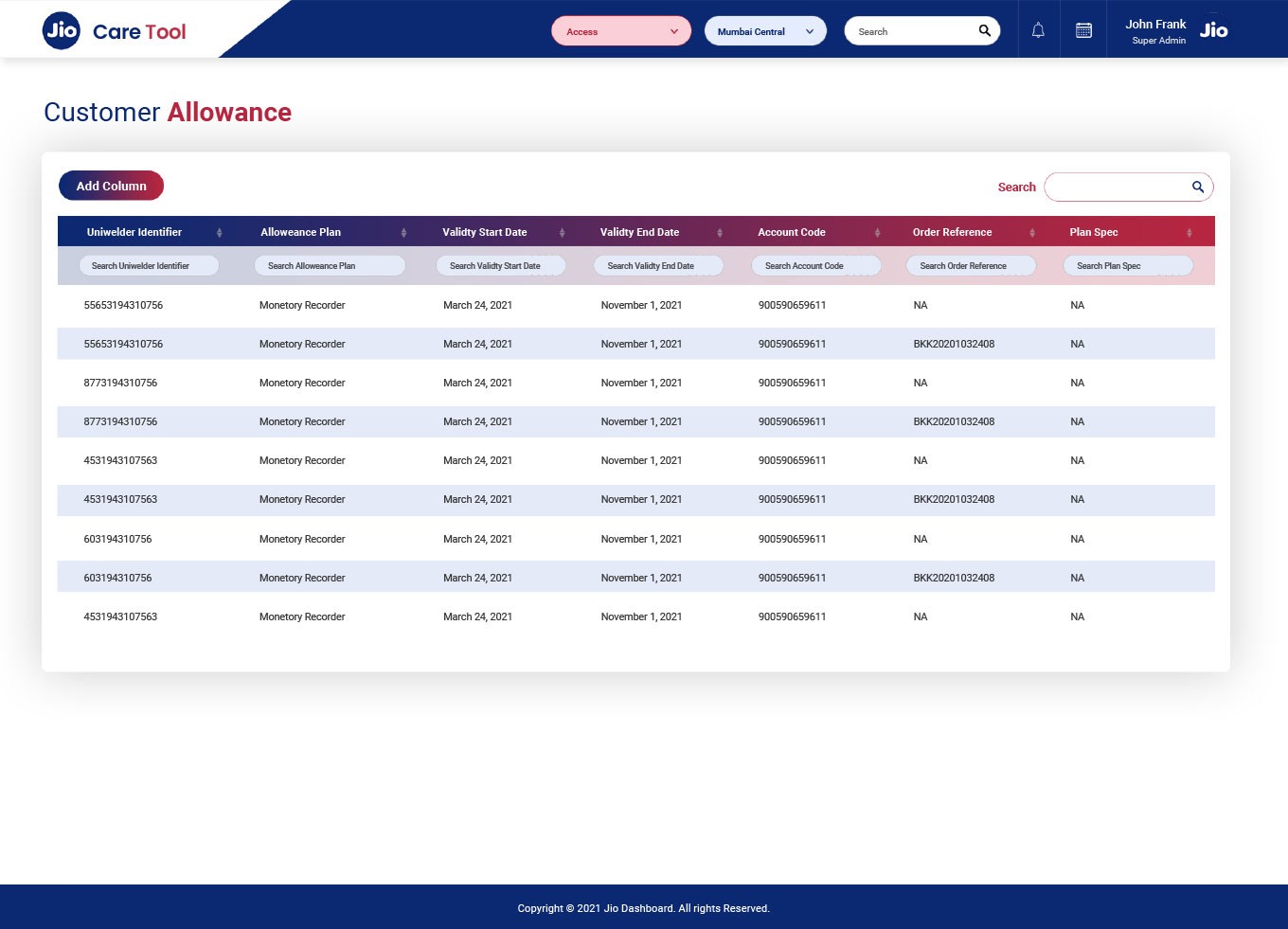Open the calendar icon in header
This screenshot has width=1288, height=929.
click(x=1083, y=30)
